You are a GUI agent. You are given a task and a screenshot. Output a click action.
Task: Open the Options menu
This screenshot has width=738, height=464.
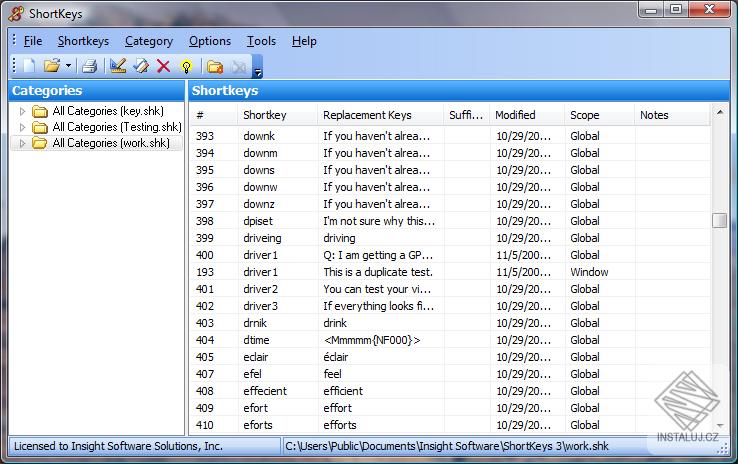click(210, 41)
